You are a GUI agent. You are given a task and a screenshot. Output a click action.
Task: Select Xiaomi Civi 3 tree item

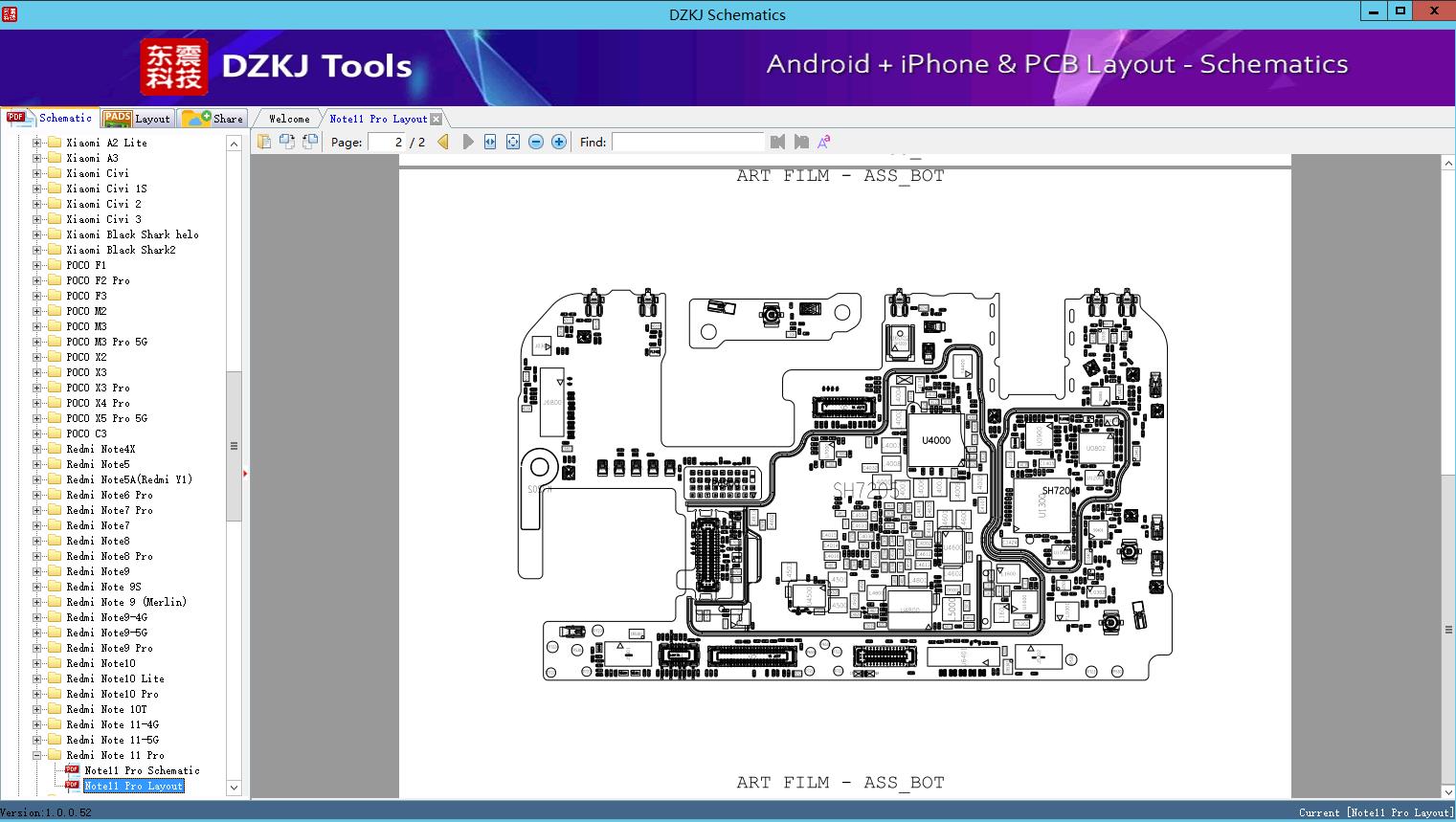coord(103,219)
